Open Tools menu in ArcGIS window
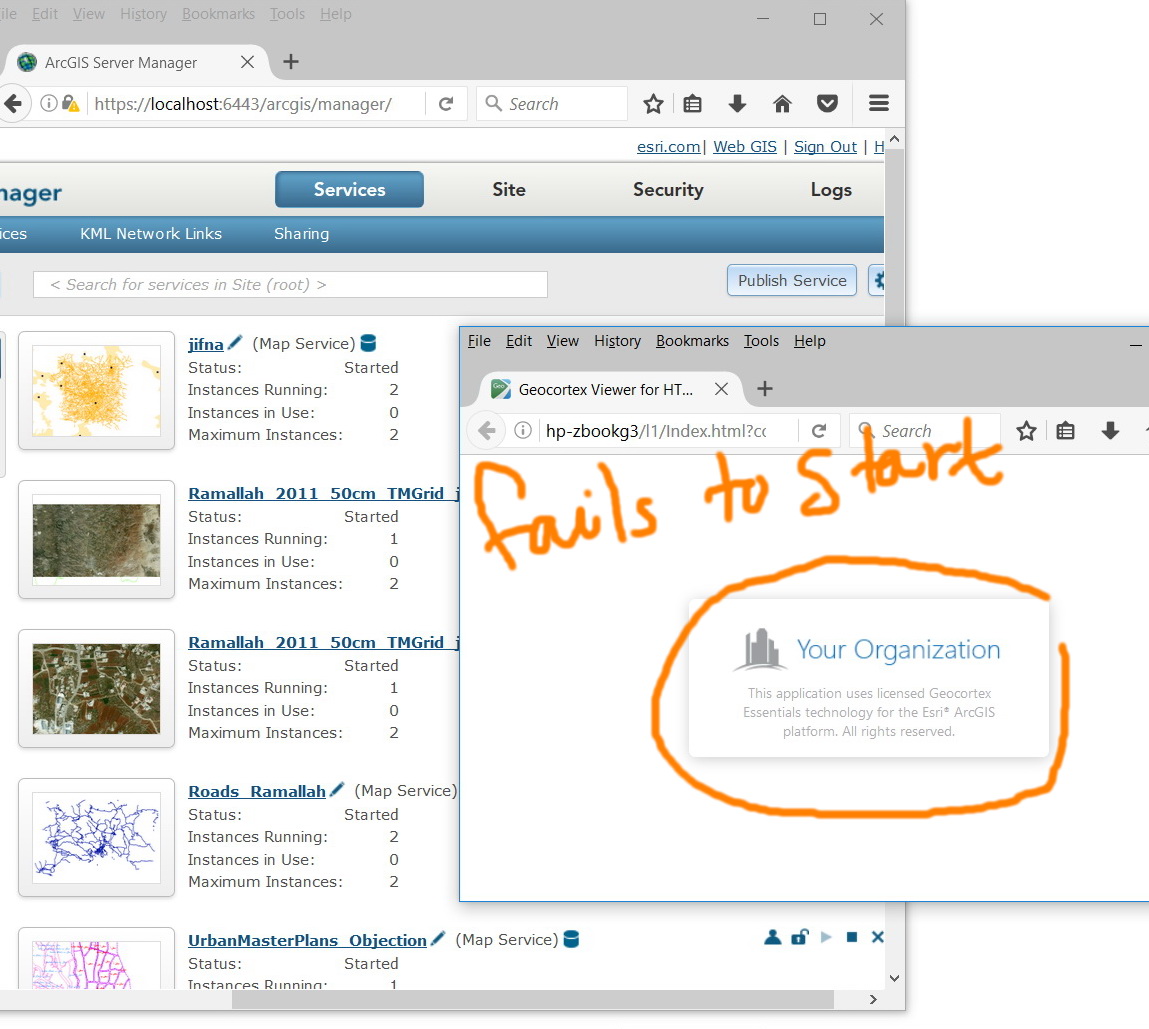Screen dimensions: 1149x1029 point(287,14)
